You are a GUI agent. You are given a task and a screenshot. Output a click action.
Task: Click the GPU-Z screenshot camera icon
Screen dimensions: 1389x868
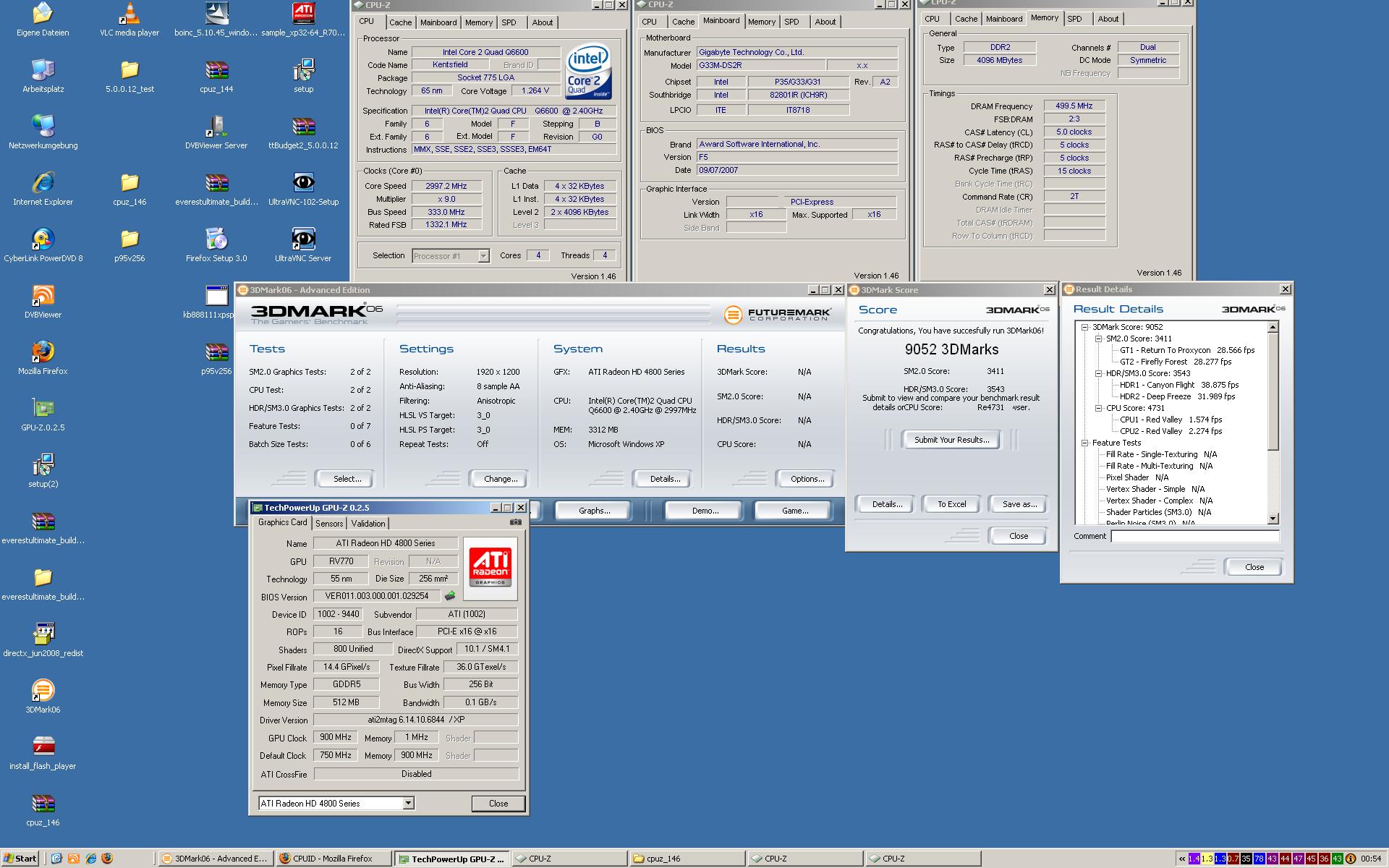click(x=515, y=522)
